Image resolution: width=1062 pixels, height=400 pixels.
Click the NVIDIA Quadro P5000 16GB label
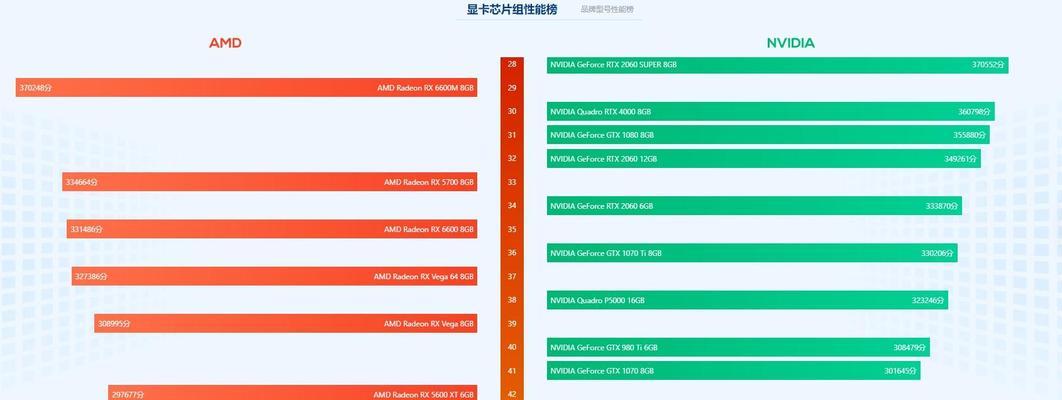pyautogui.click(x=597, y=301)
